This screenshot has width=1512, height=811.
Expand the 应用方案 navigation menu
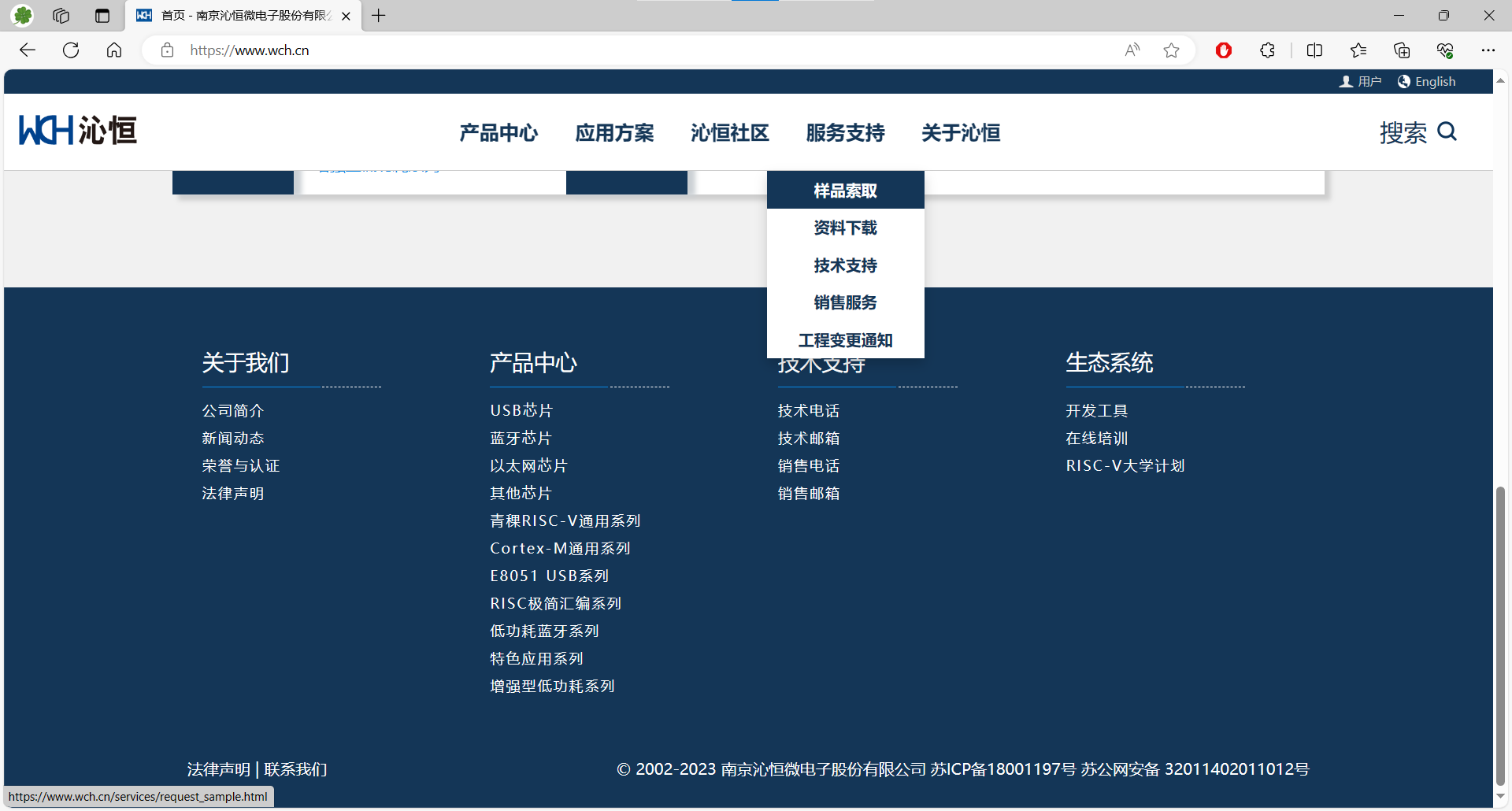point(614,133)
